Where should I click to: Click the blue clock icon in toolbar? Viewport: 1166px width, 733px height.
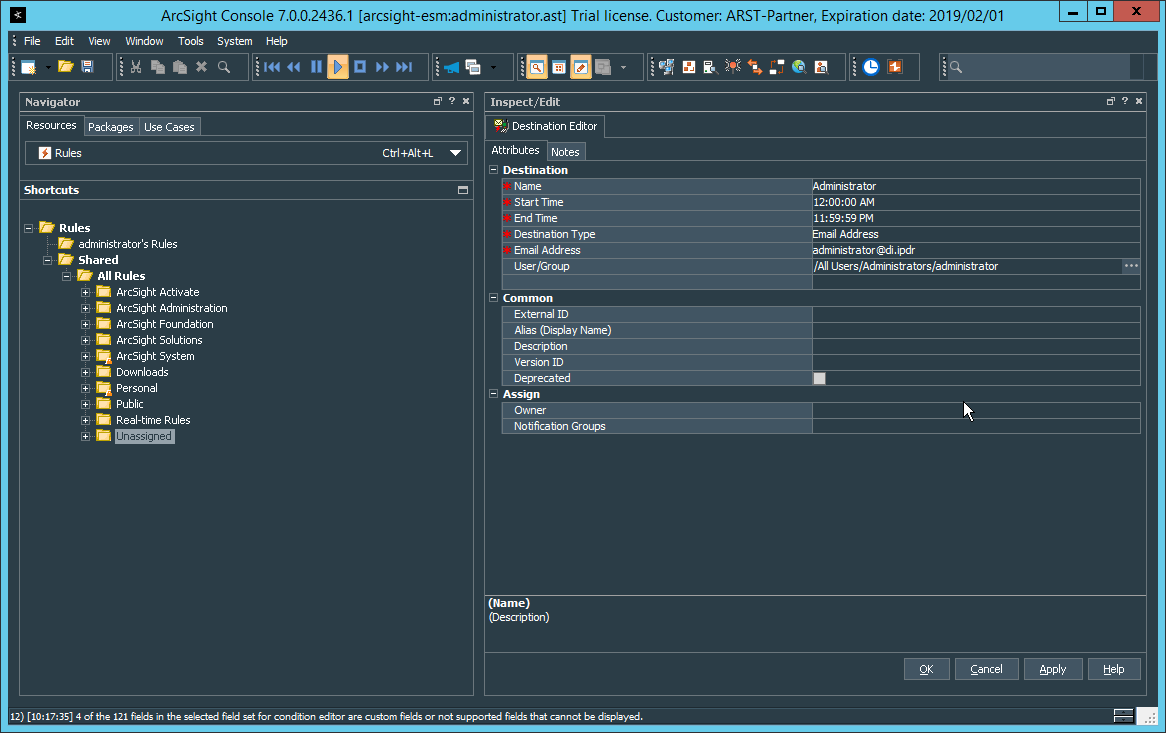(871, 67)
